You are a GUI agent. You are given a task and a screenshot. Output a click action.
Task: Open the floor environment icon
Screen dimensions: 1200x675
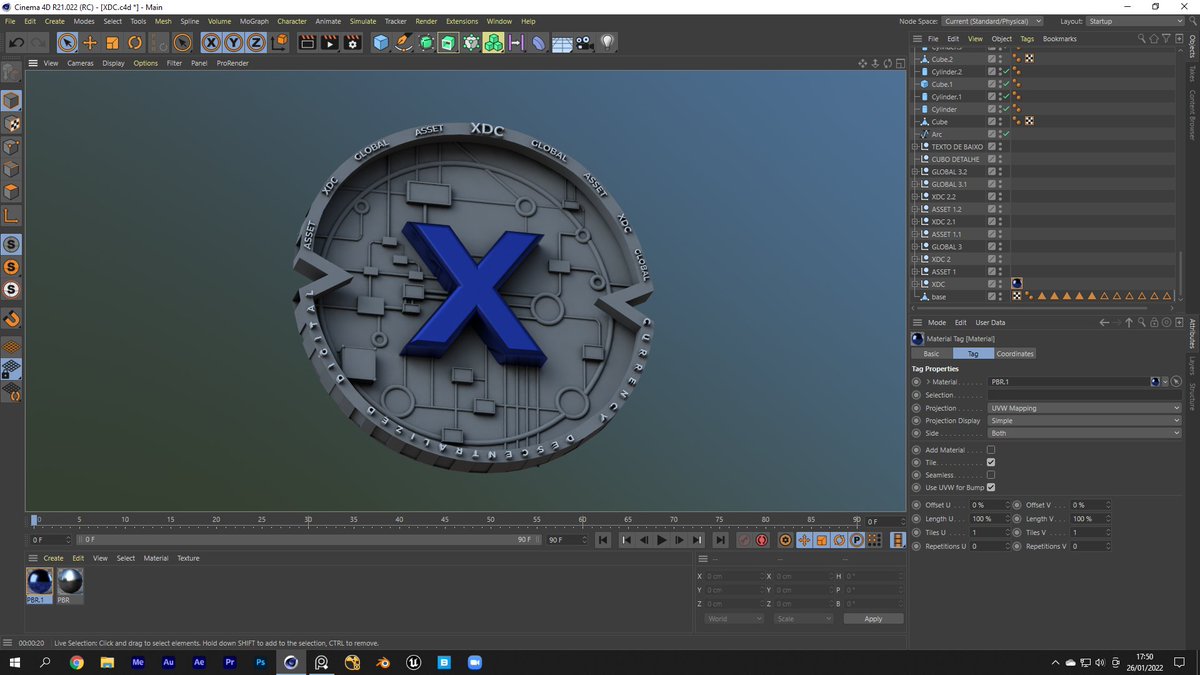tap(562, 43)
